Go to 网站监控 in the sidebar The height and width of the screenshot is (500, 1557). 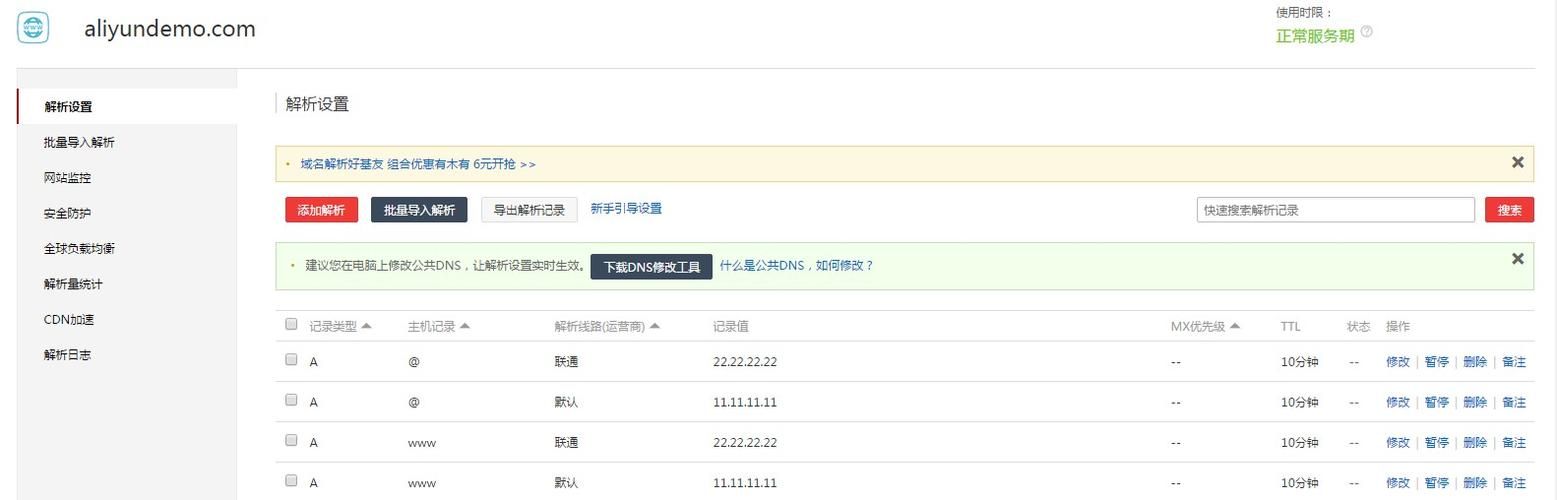pos(67,178)
